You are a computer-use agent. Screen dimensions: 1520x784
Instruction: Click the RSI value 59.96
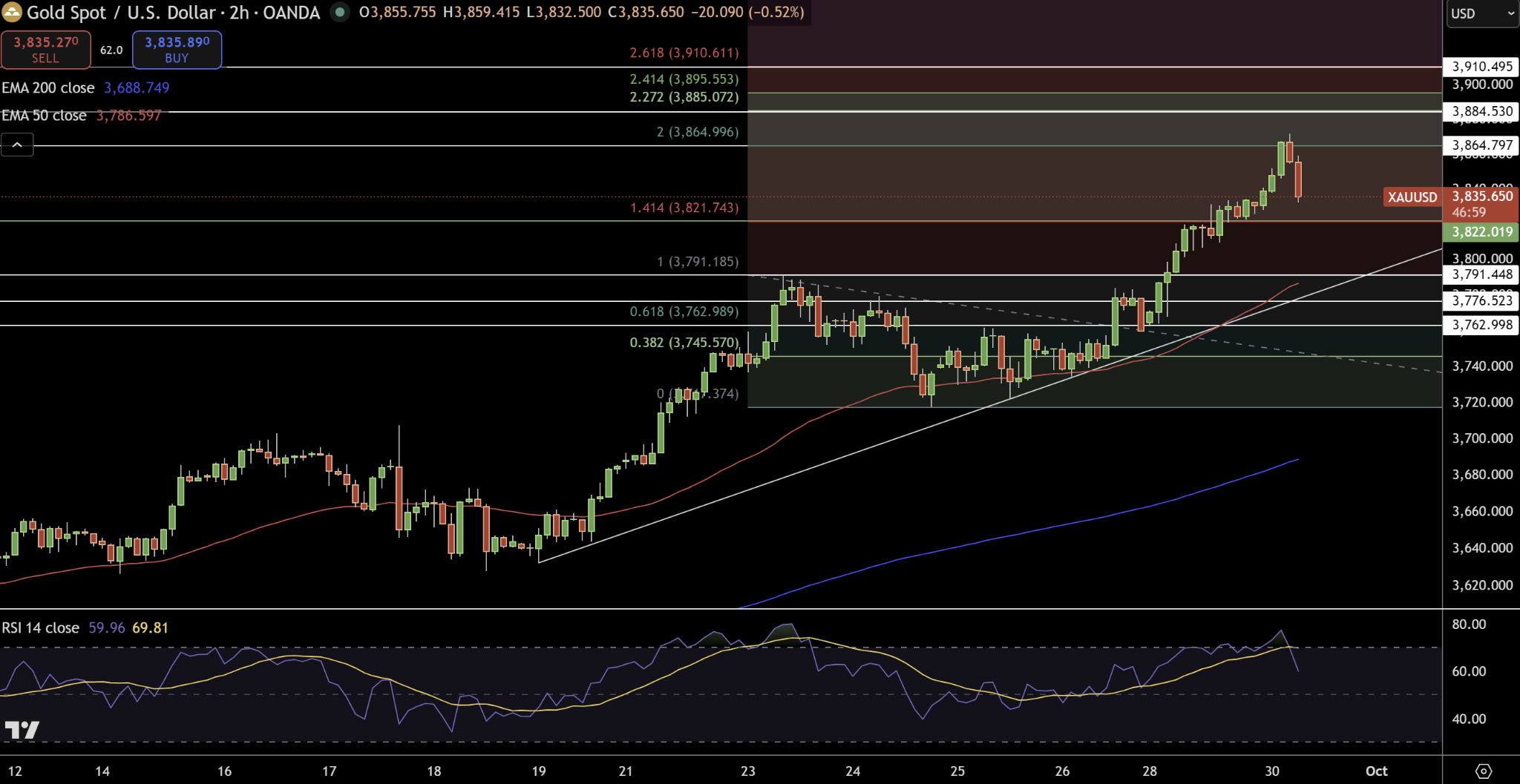pos(107,627)
